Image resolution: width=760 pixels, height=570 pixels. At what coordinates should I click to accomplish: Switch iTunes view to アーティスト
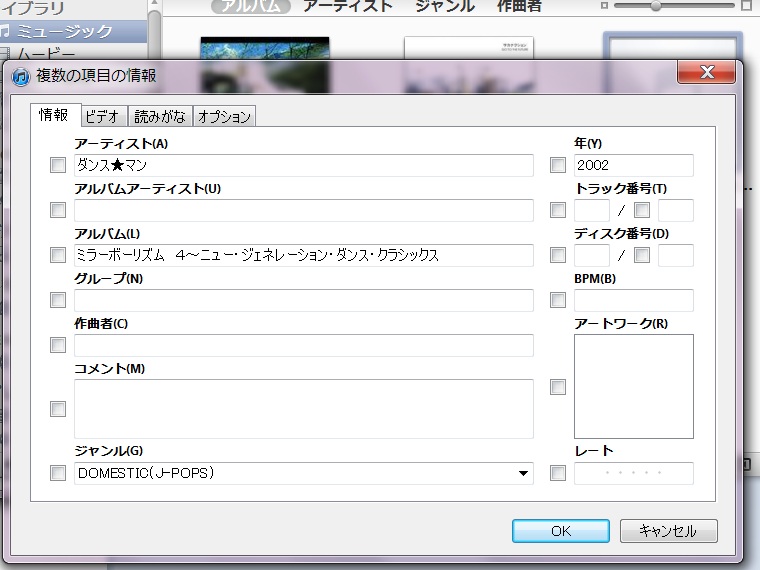pos(348,6)
